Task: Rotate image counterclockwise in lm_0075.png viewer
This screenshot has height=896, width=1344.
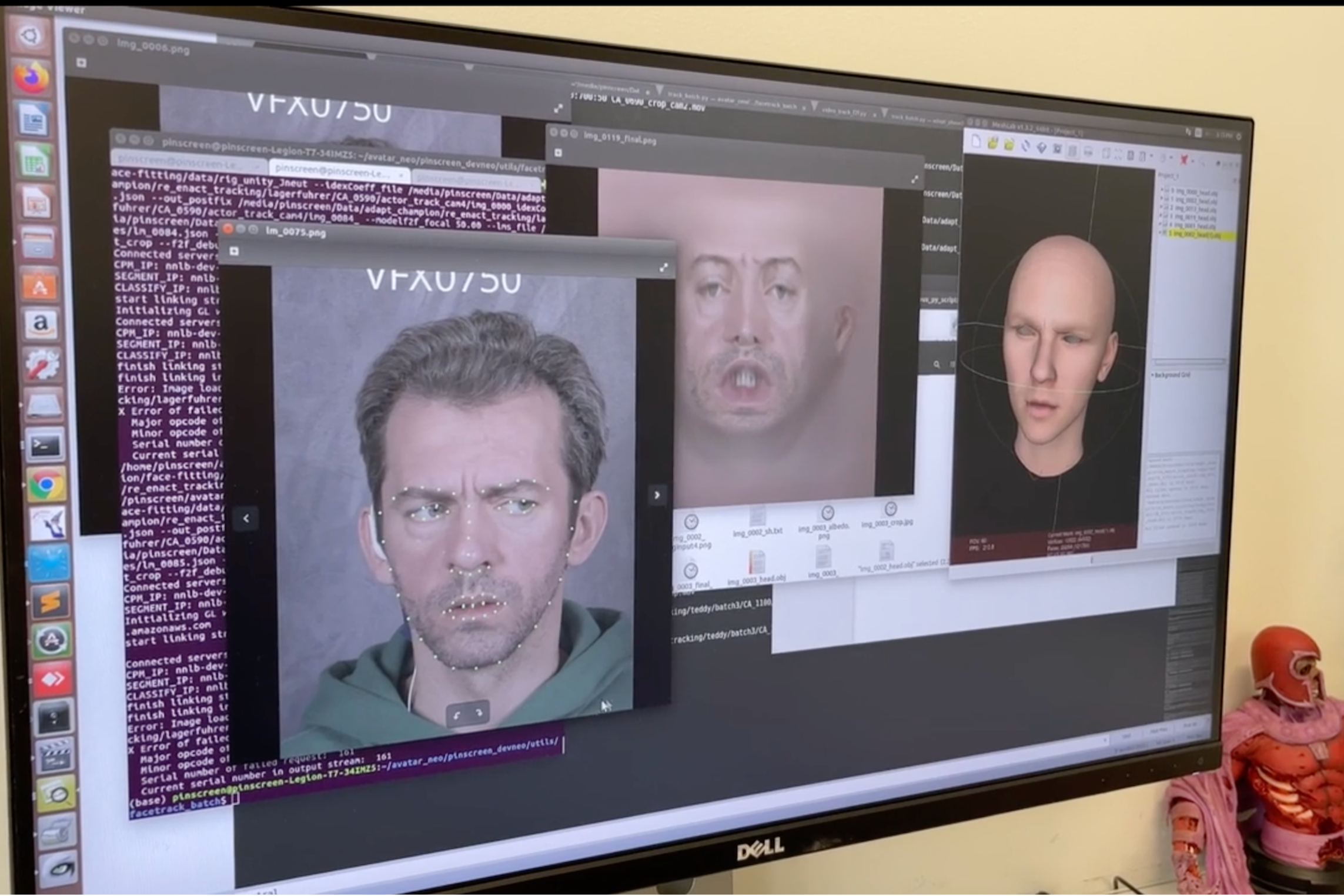Action: (x=456, y=715)
